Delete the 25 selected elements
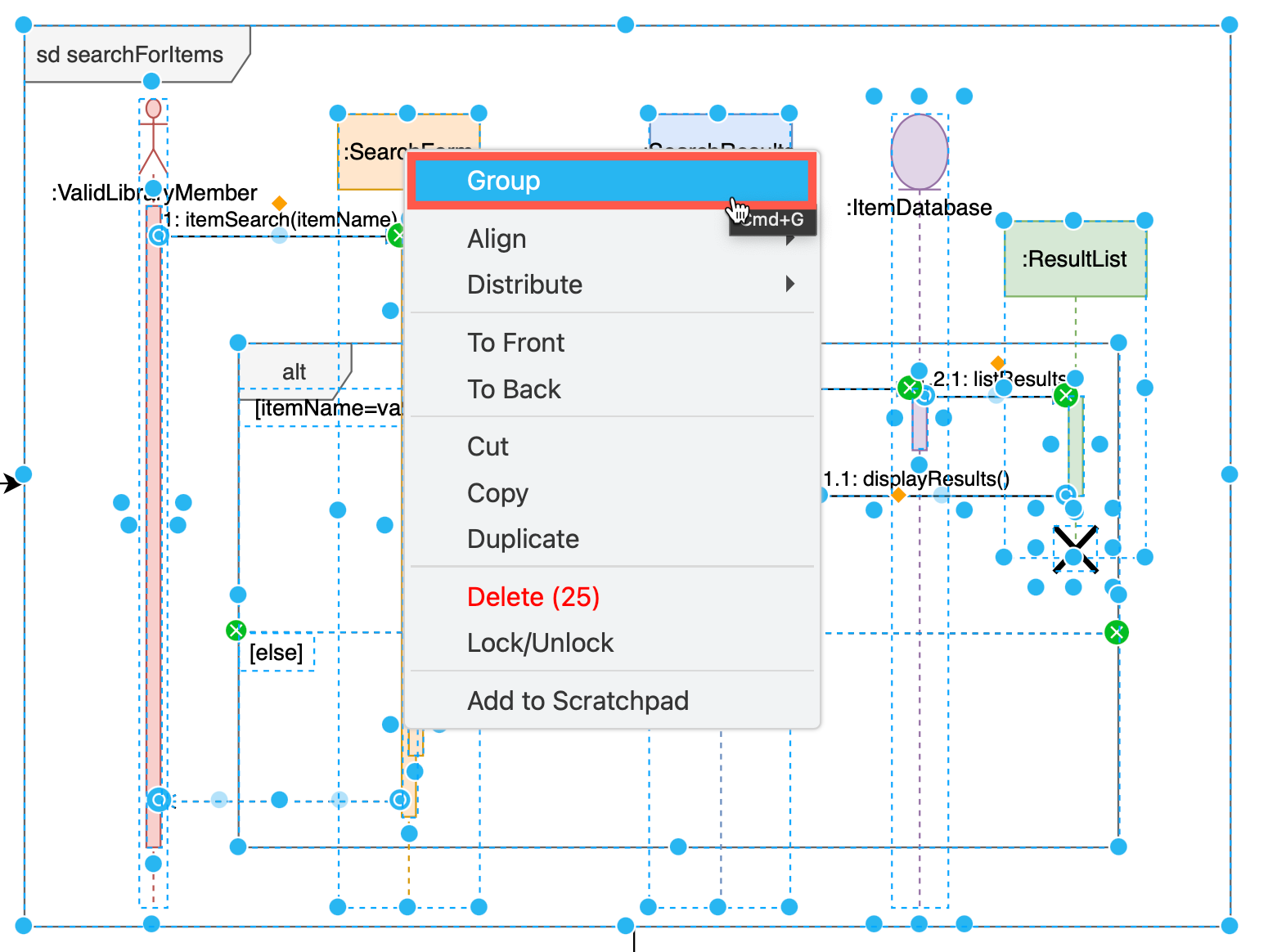Screen dimensions: 1268x952 (533, 597)
